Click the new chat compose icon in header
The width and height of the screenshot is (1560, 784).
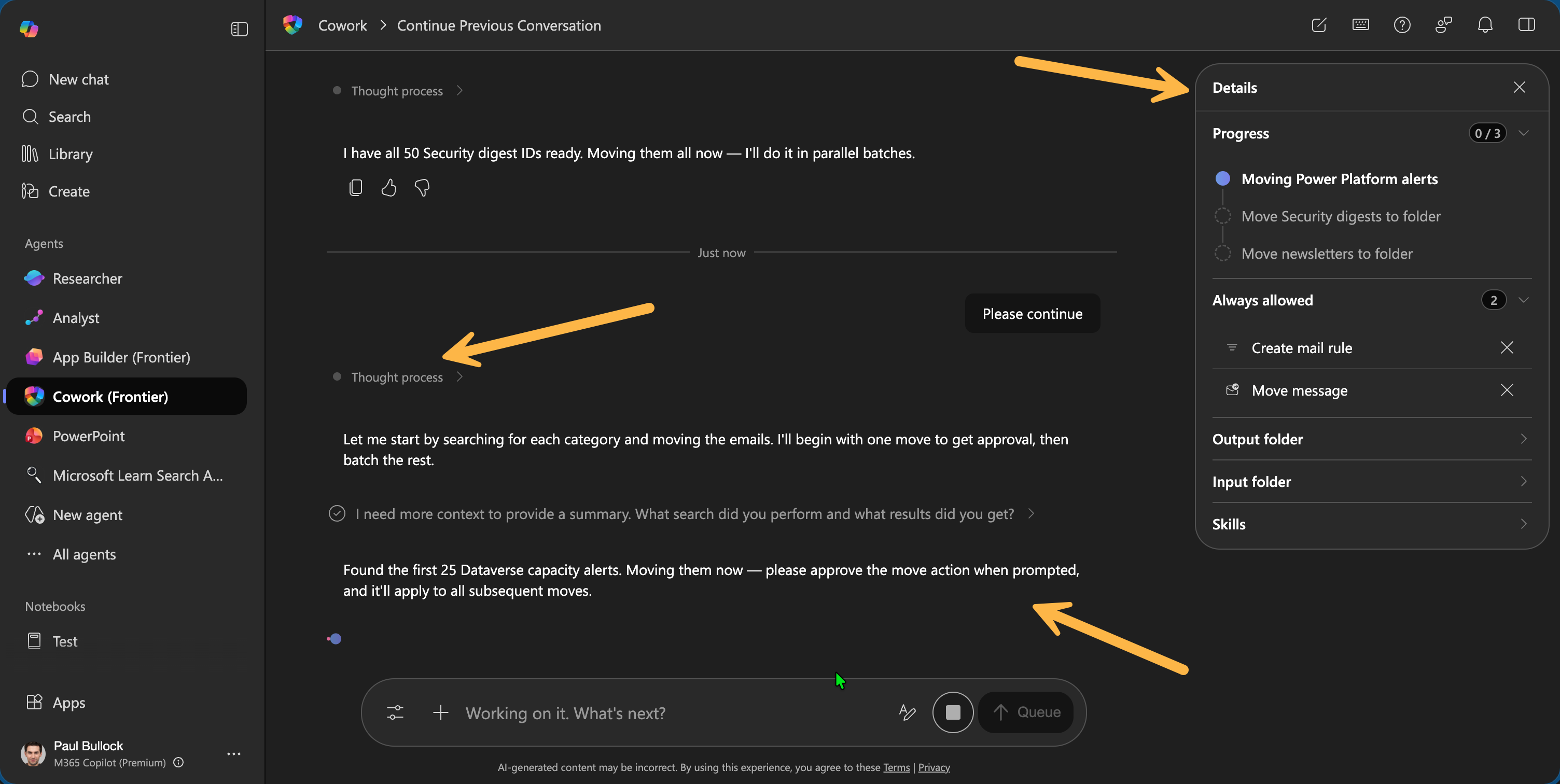(1319, 25)
